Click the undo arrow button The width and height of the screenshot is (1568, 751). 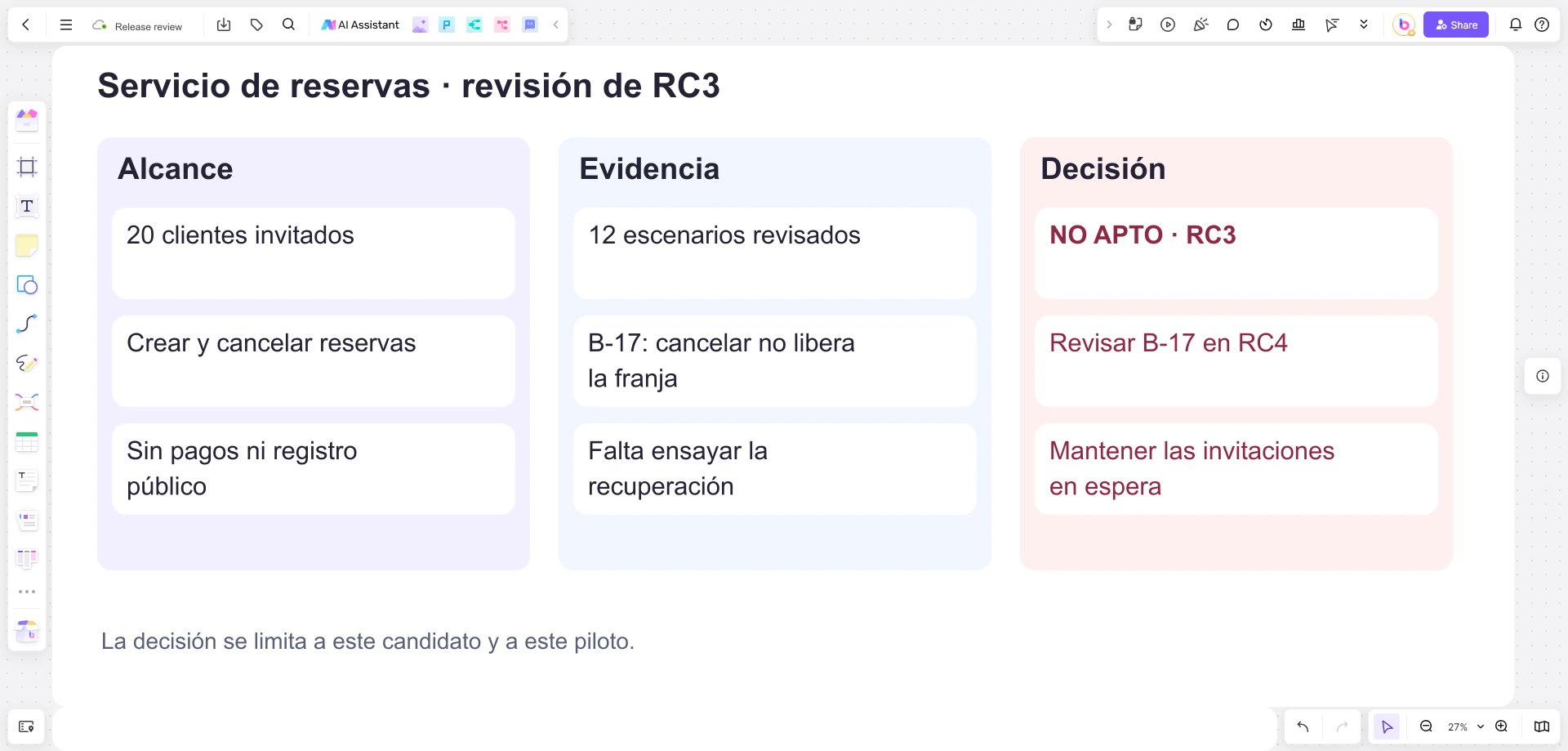[x=1303, y=726]
